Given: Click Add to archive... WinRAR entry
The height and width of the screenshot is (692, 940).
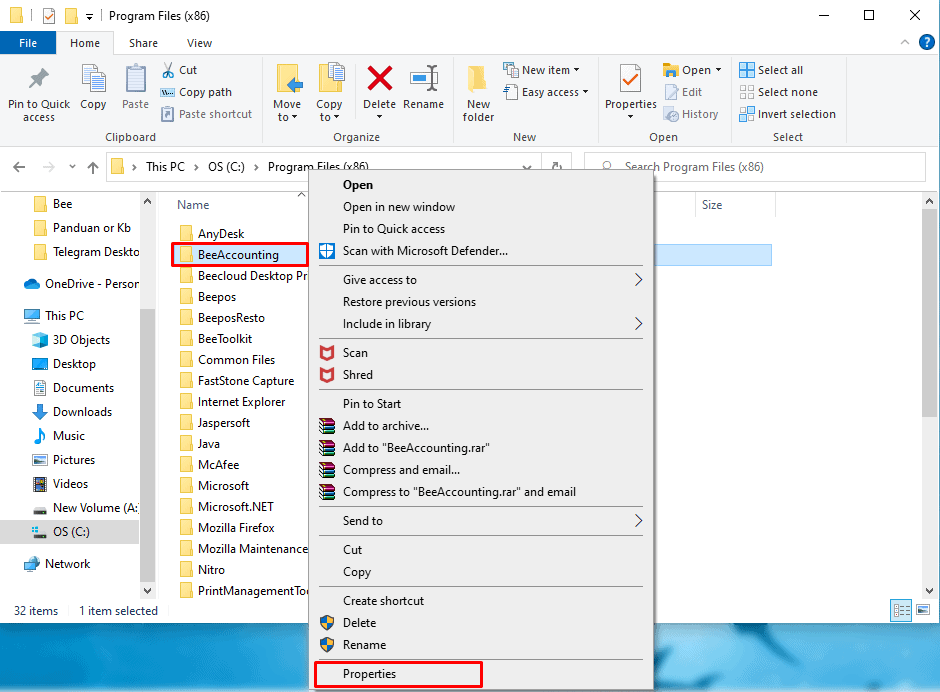Looking at the screenshot, I should pos(385,426).
